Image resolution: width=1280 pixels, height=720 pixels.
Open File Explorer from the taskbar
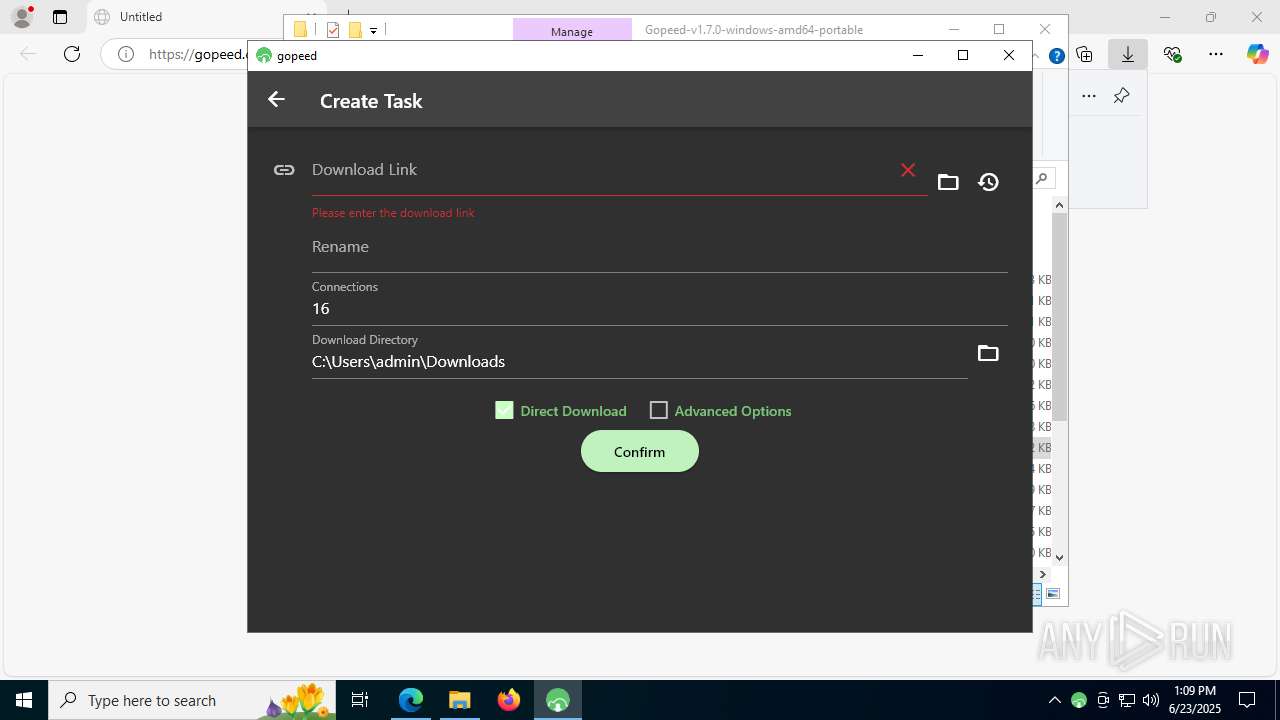(459, 700)
